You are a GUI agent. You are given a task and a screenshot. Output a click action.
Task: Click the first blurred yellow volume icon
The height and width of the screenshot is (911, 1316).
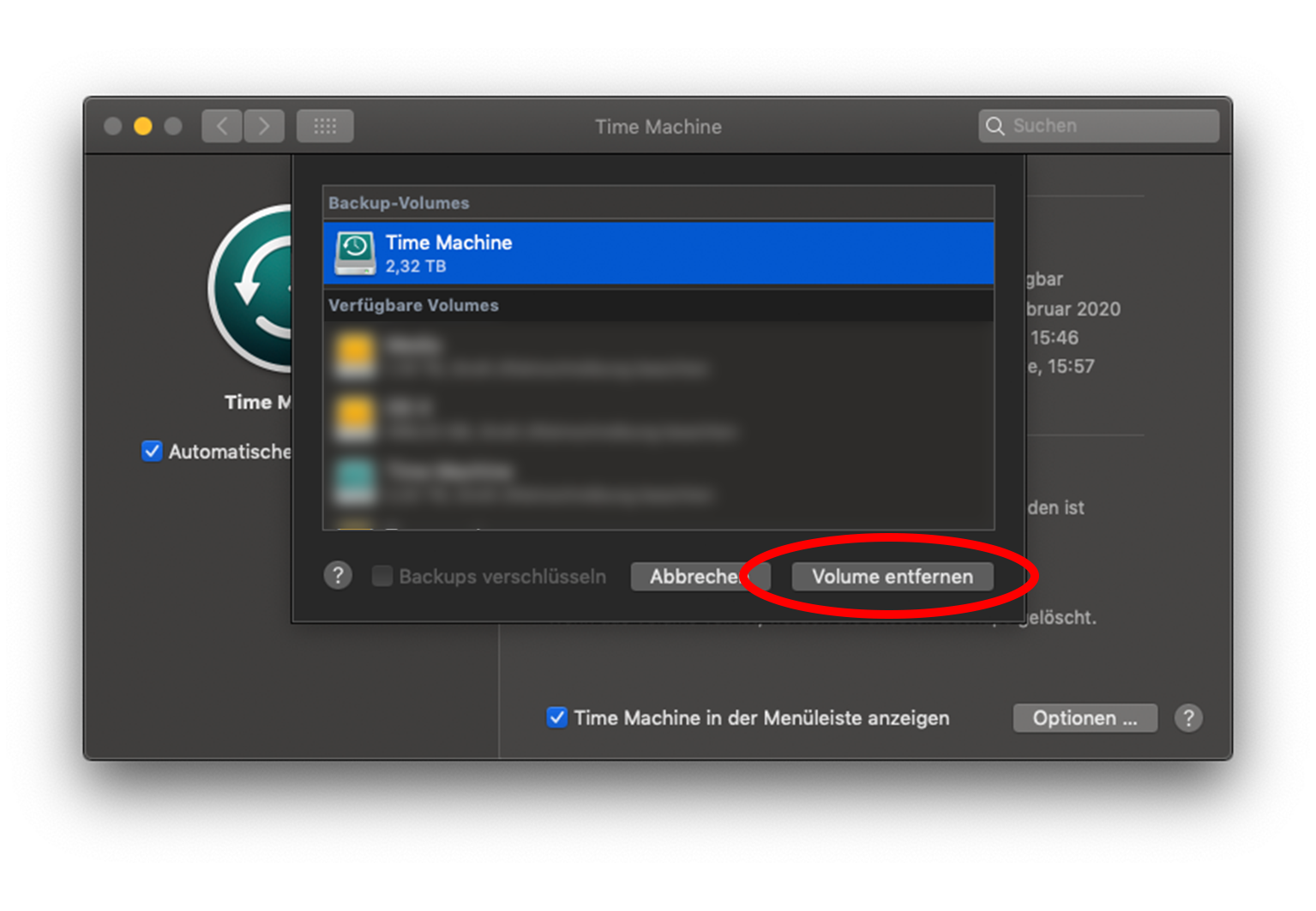355,355
